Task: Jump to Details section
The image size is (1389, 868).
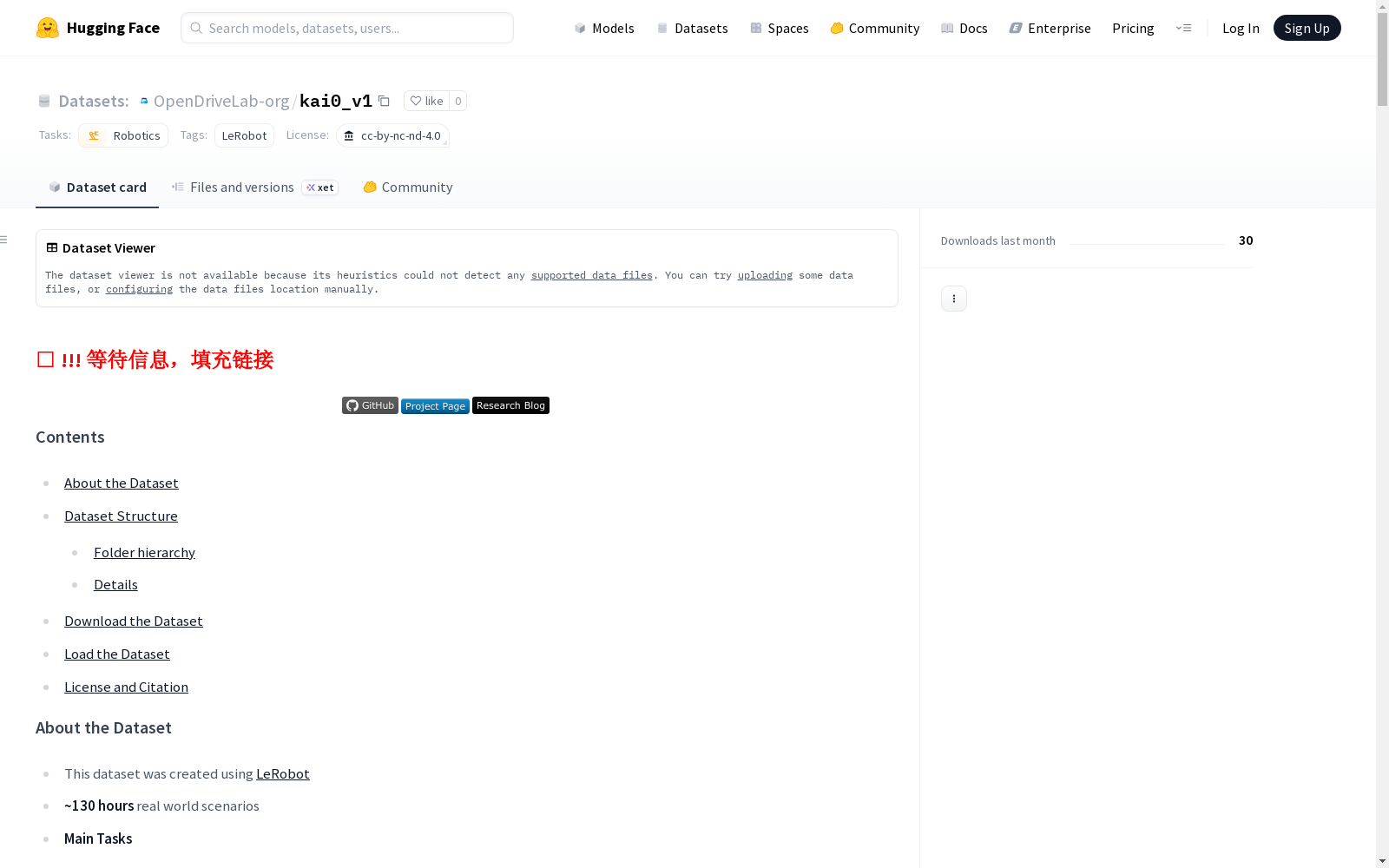Action: click(x=115, y=584)
